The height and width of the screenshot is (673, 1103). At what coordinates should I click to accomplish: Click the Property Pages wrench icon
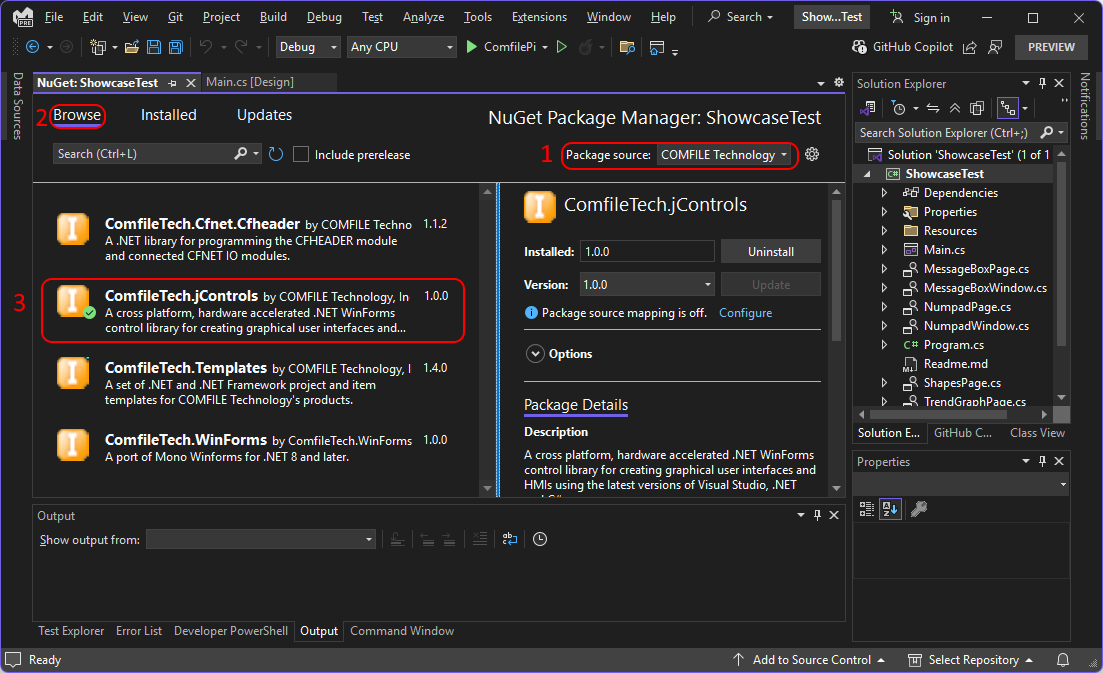[x=918, y=509]
